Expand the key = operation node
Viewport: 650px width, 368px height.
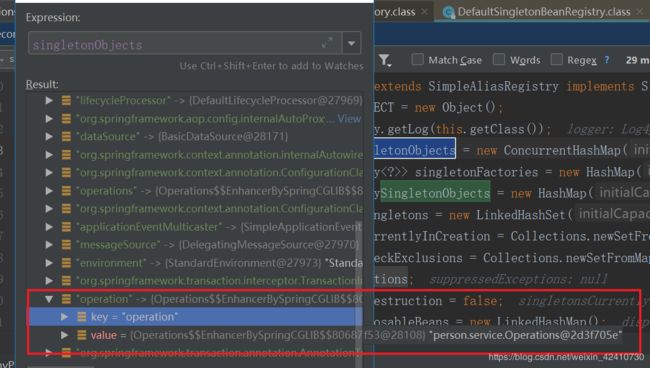coord(64,317)
